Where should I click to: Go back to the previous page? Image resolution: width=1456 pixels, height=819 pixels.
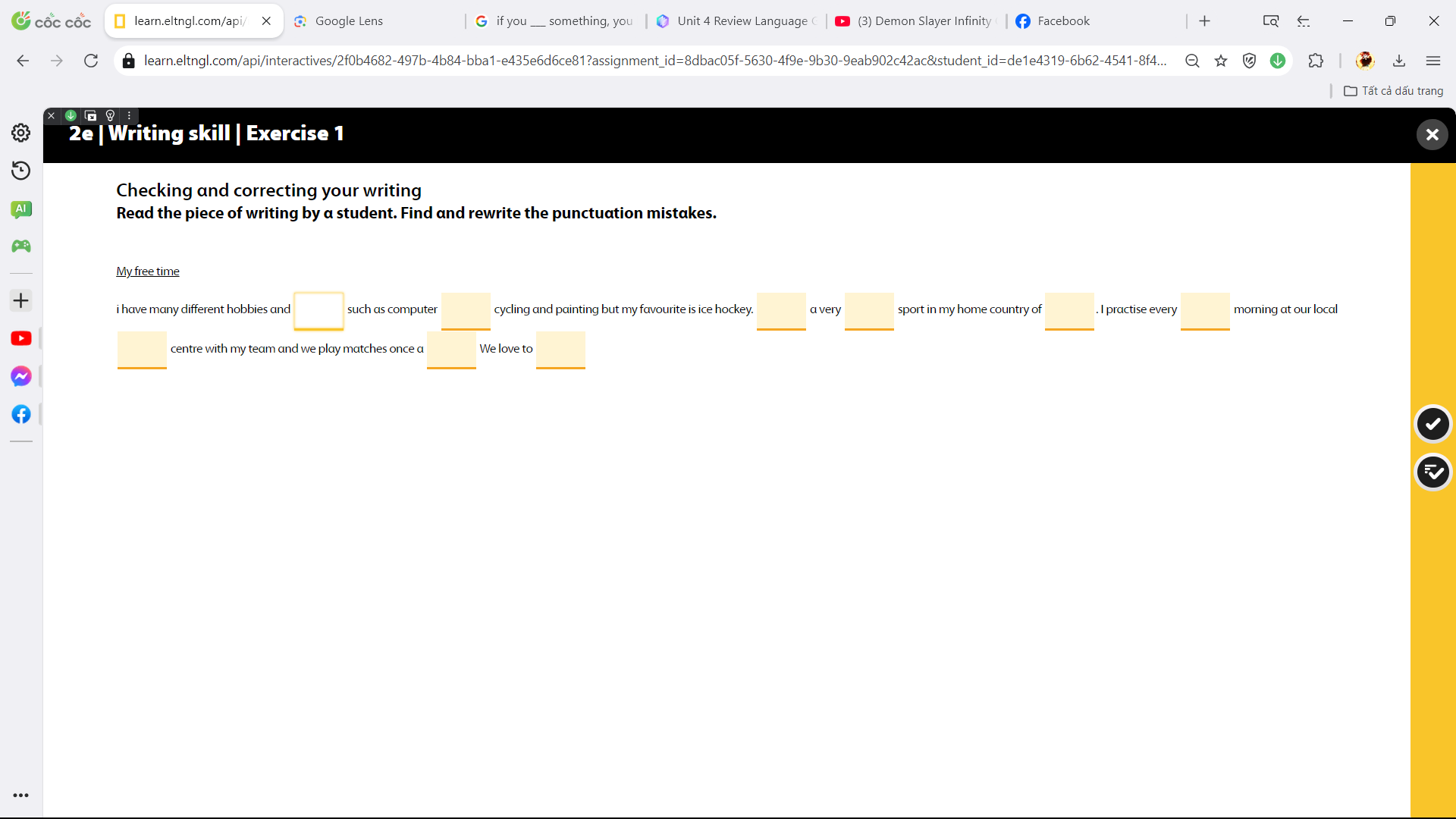(x=23, y=61)
